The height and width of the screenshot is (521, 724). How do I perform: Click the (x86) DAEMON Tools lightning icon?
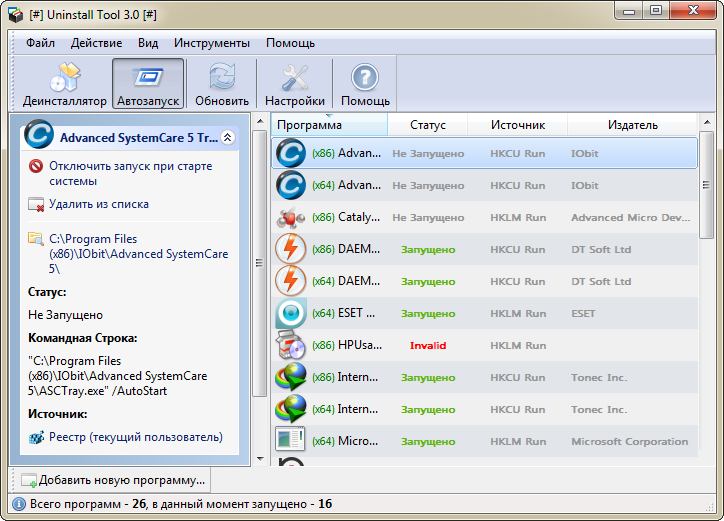pos(291,248)
